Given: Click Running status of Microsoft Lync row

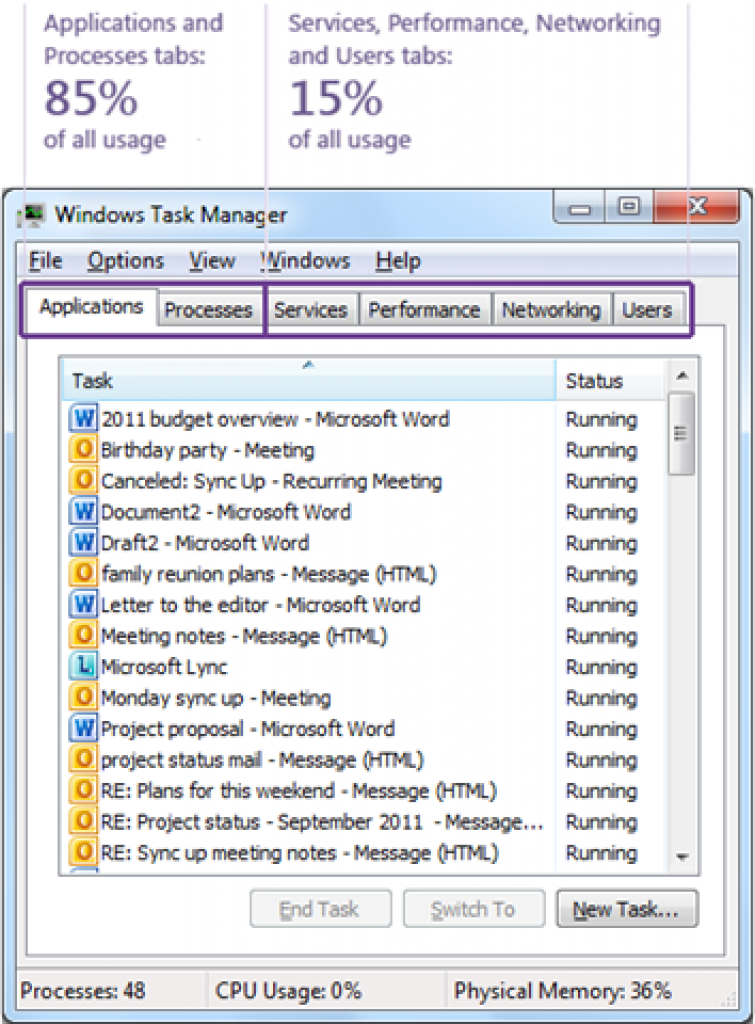Looking at the screenshot, I should 602,667.
